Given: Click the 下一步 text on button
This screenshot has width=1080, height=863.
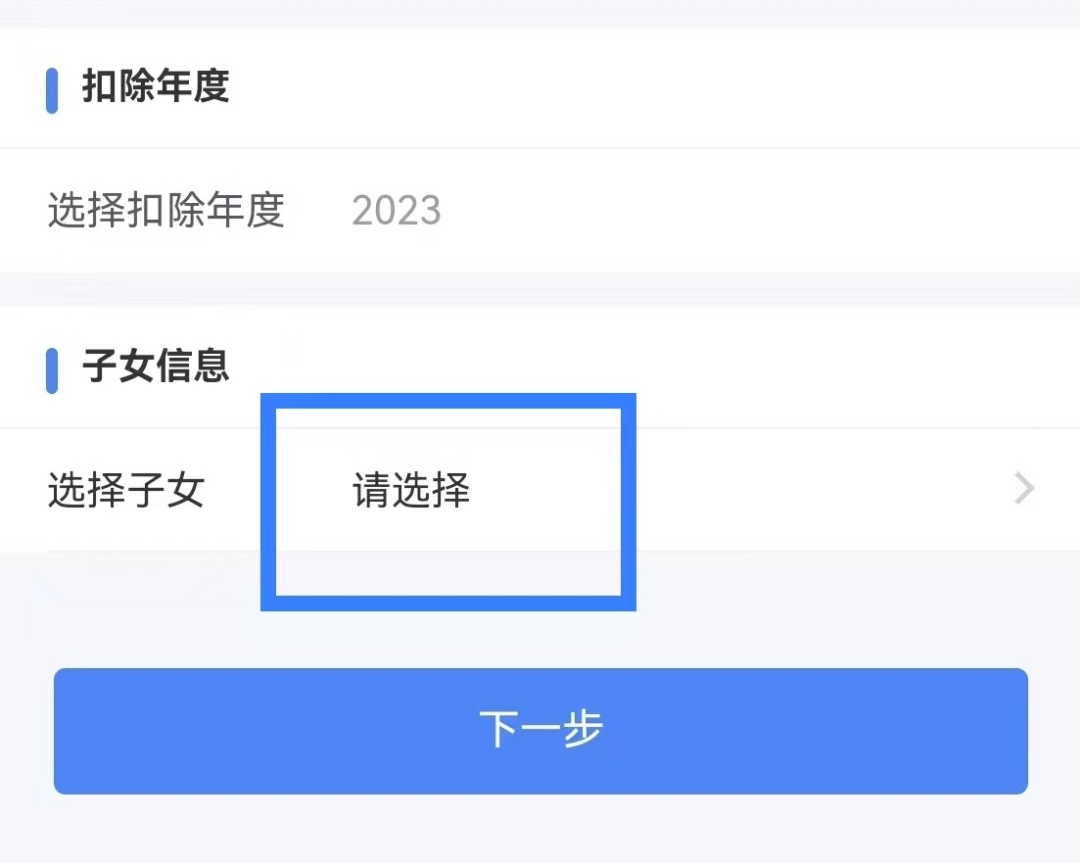Looking at the screenshot, I should [x=541, y=729].
